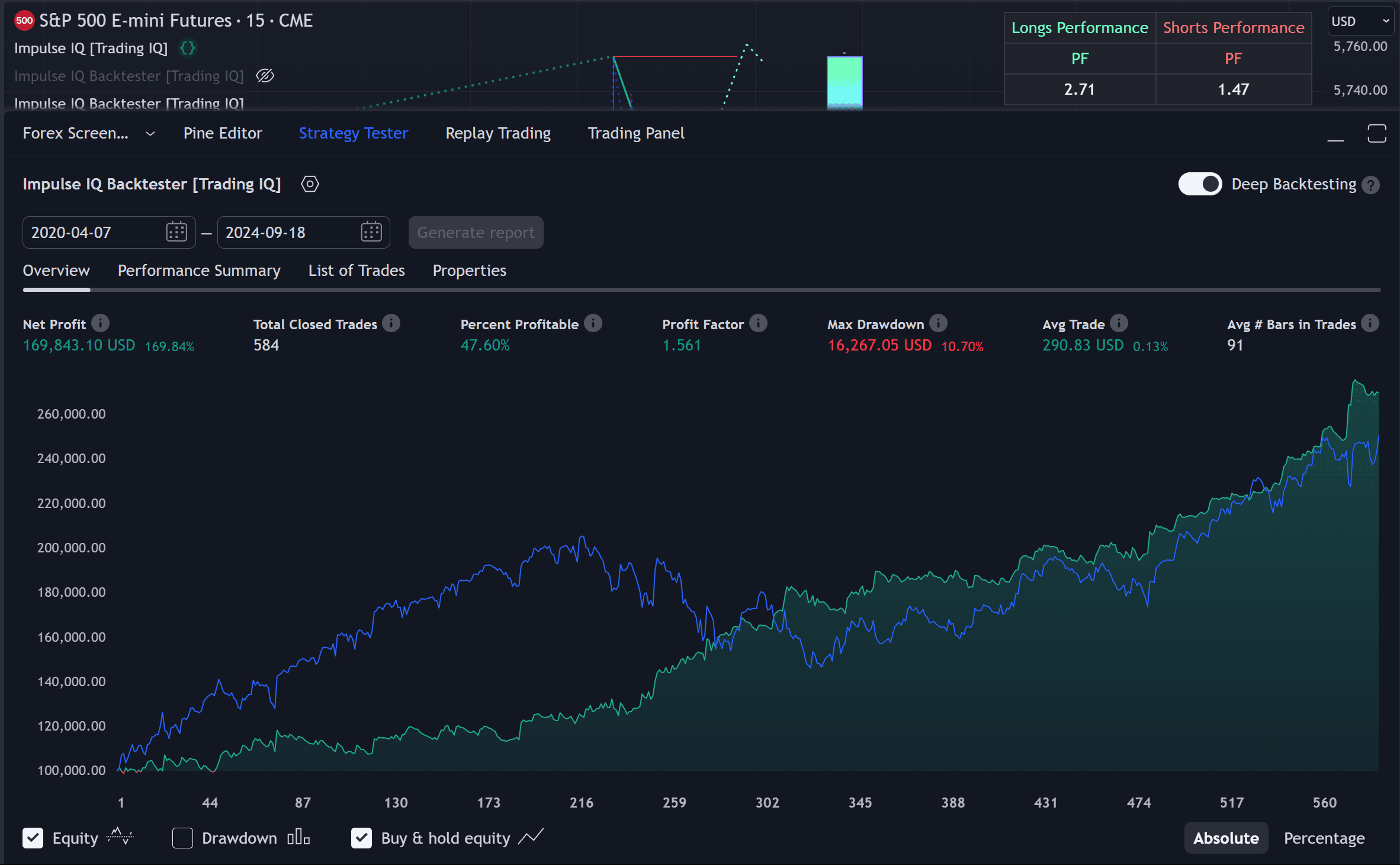1400x865 pixels.
Task: Click Longs PF value 2.71
Action: pos(1080,89)
